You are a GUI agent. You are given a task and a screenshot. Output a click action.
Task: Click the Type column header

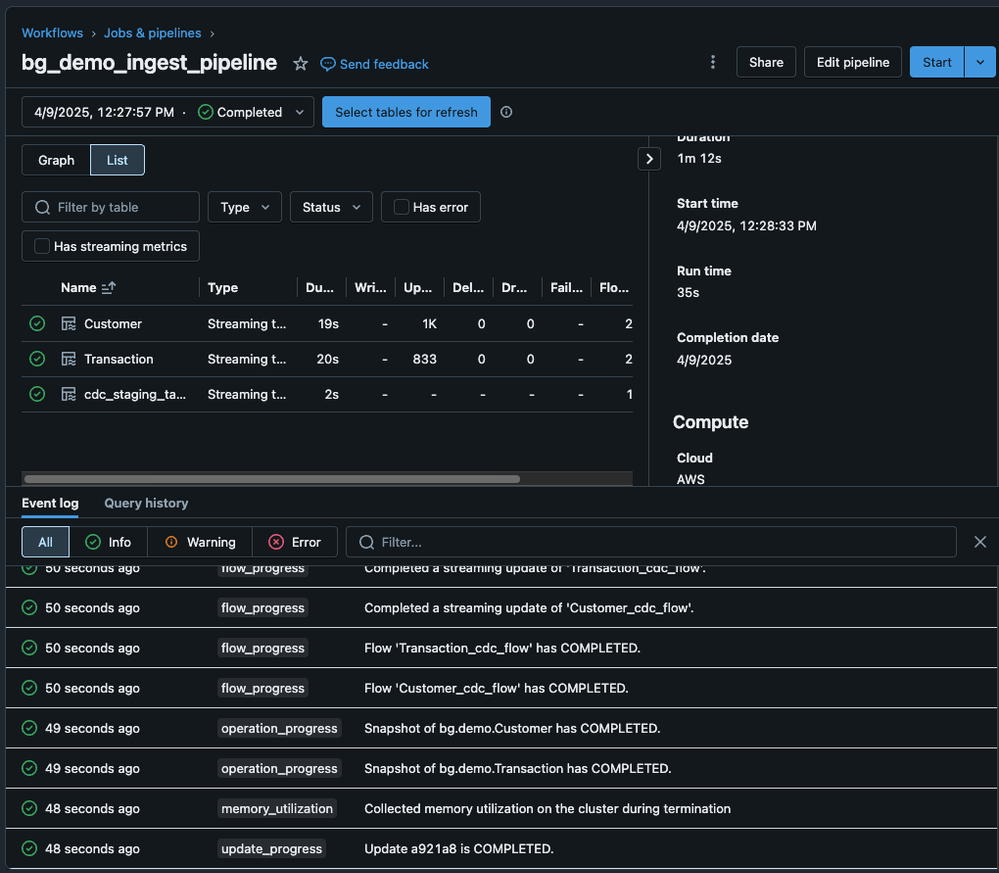pyautogui.click(x=222, y=288)
